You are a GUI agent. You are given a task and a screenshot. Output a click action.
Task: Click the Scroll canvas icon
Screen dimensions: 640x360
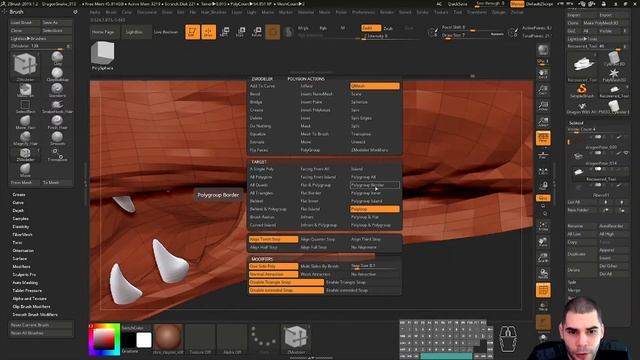point(543,74)
